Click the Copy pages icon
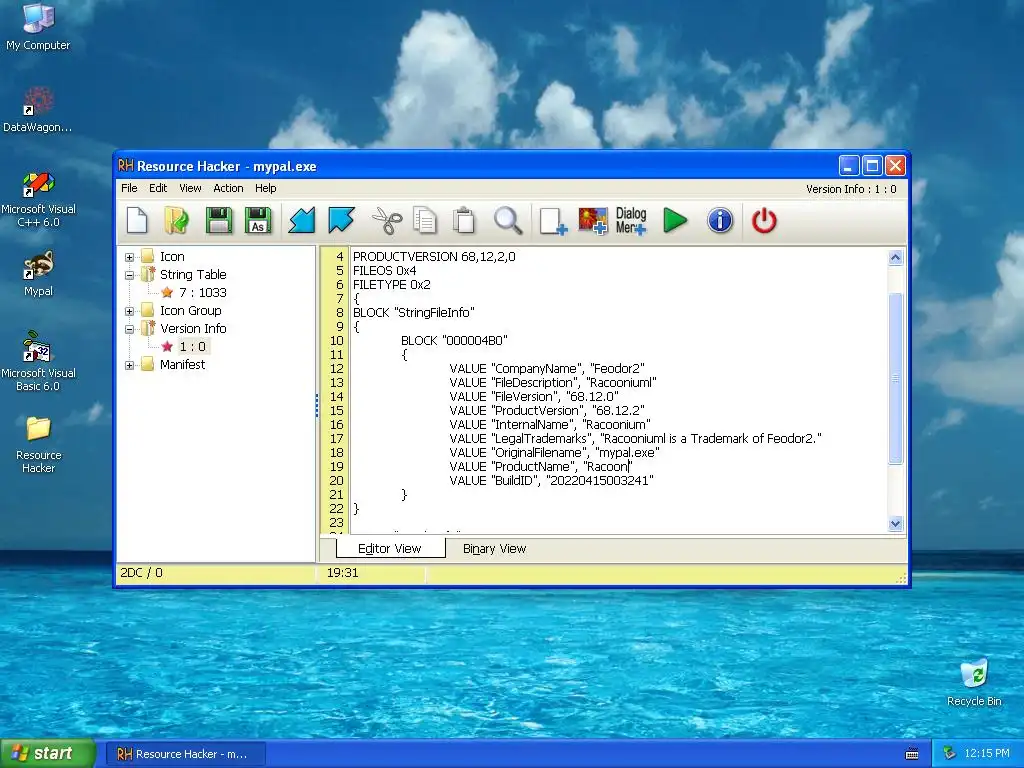Viewport: 1024px width, 768px height. point(424,220)
